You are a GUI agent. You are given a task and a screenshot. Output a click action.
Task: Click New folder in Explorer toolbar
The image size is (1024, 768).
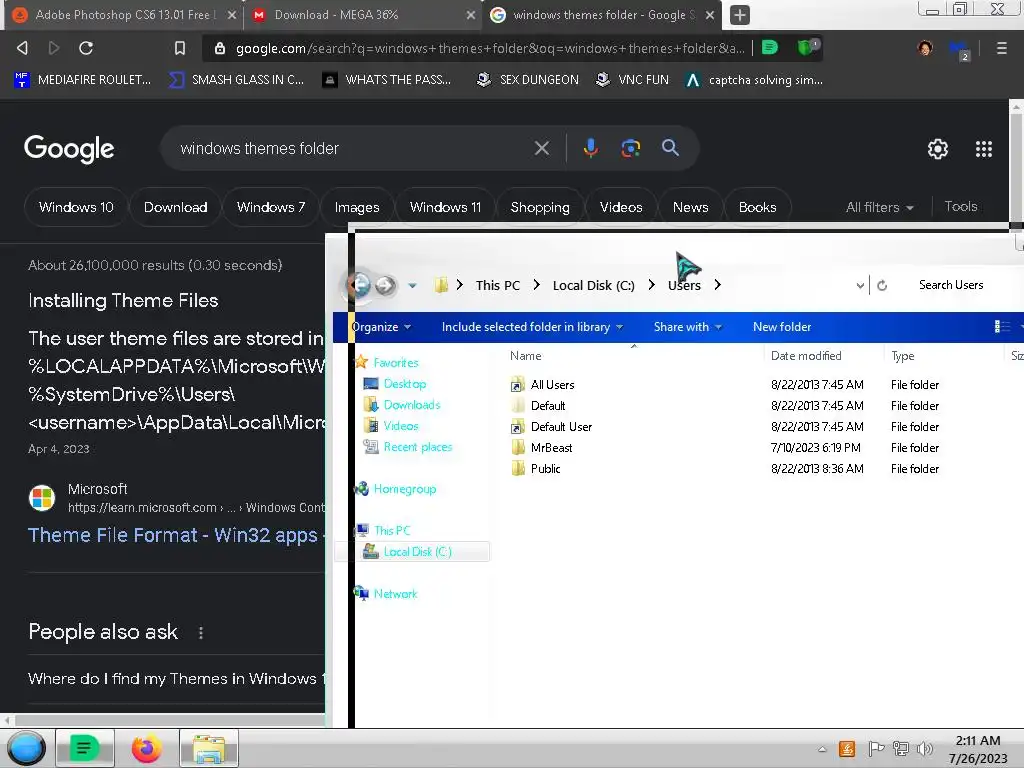coord(782,327)
